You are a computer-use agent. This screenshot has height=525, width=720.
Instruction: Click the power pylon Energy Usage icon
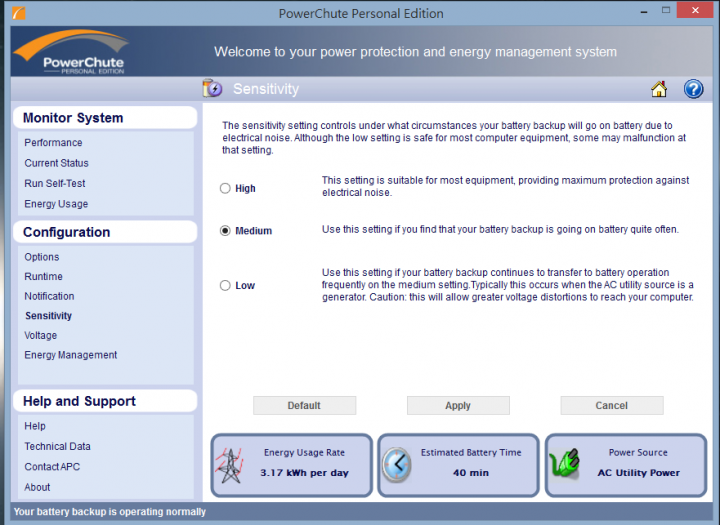[230, 465]
